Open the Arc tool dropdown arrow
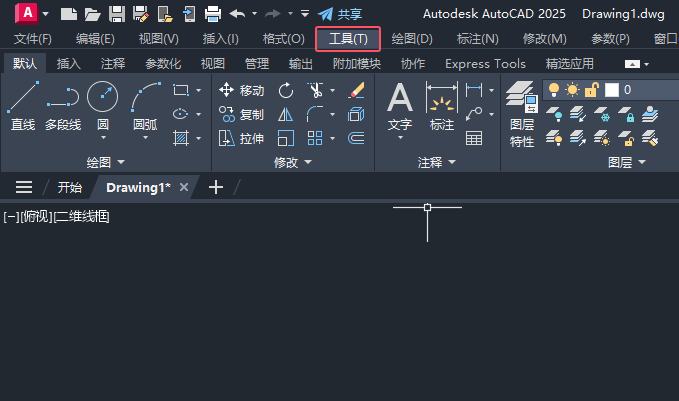 pos(146,138)
